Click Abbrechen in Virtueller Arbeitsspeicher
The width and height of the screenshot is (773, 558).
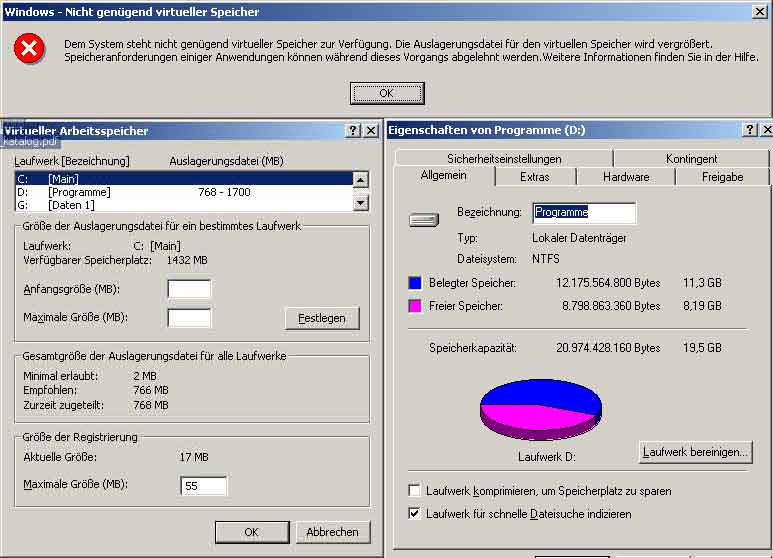(x=333, y=532)
